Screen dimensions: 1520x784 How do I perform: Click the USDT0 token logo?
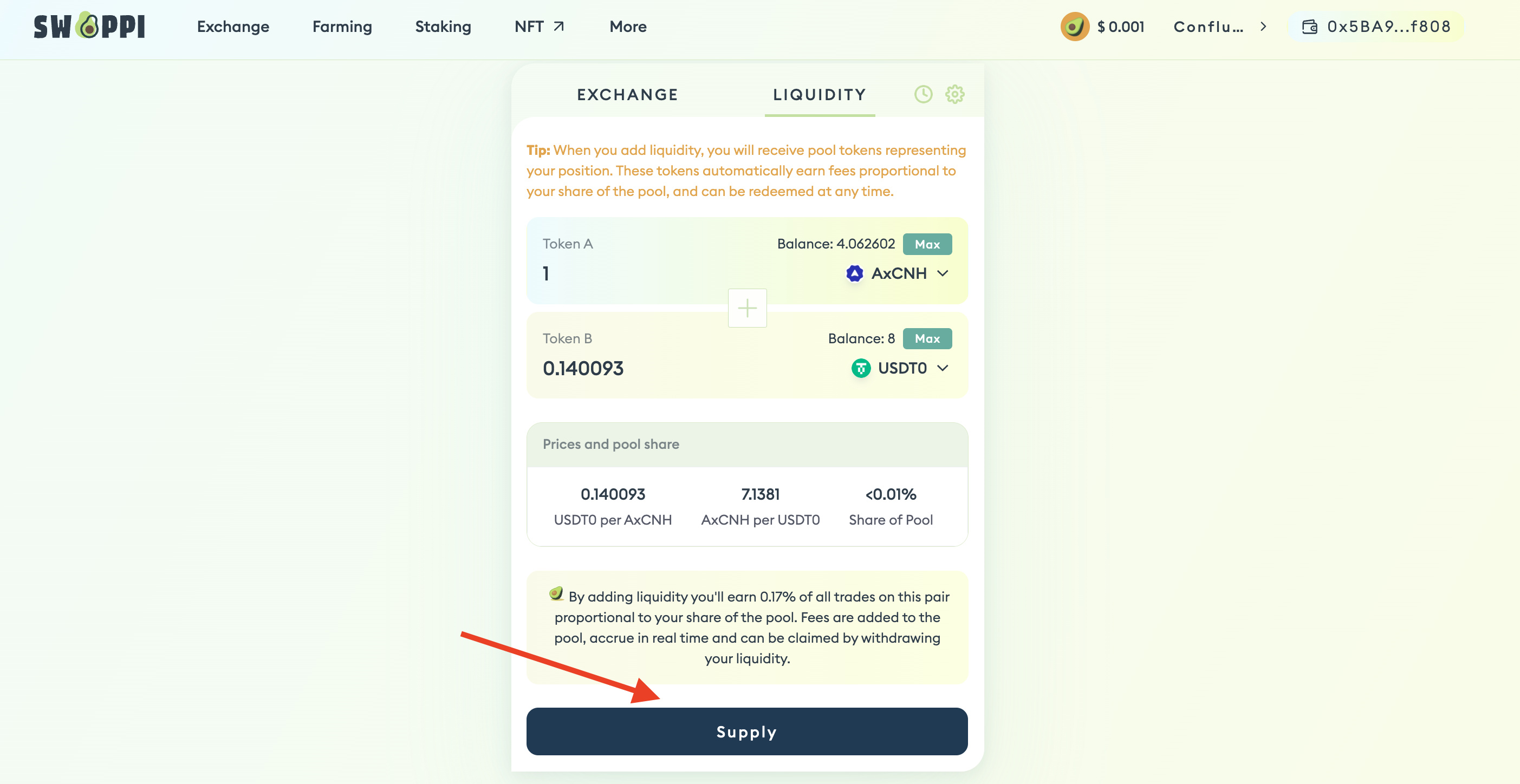coord(860,368)
